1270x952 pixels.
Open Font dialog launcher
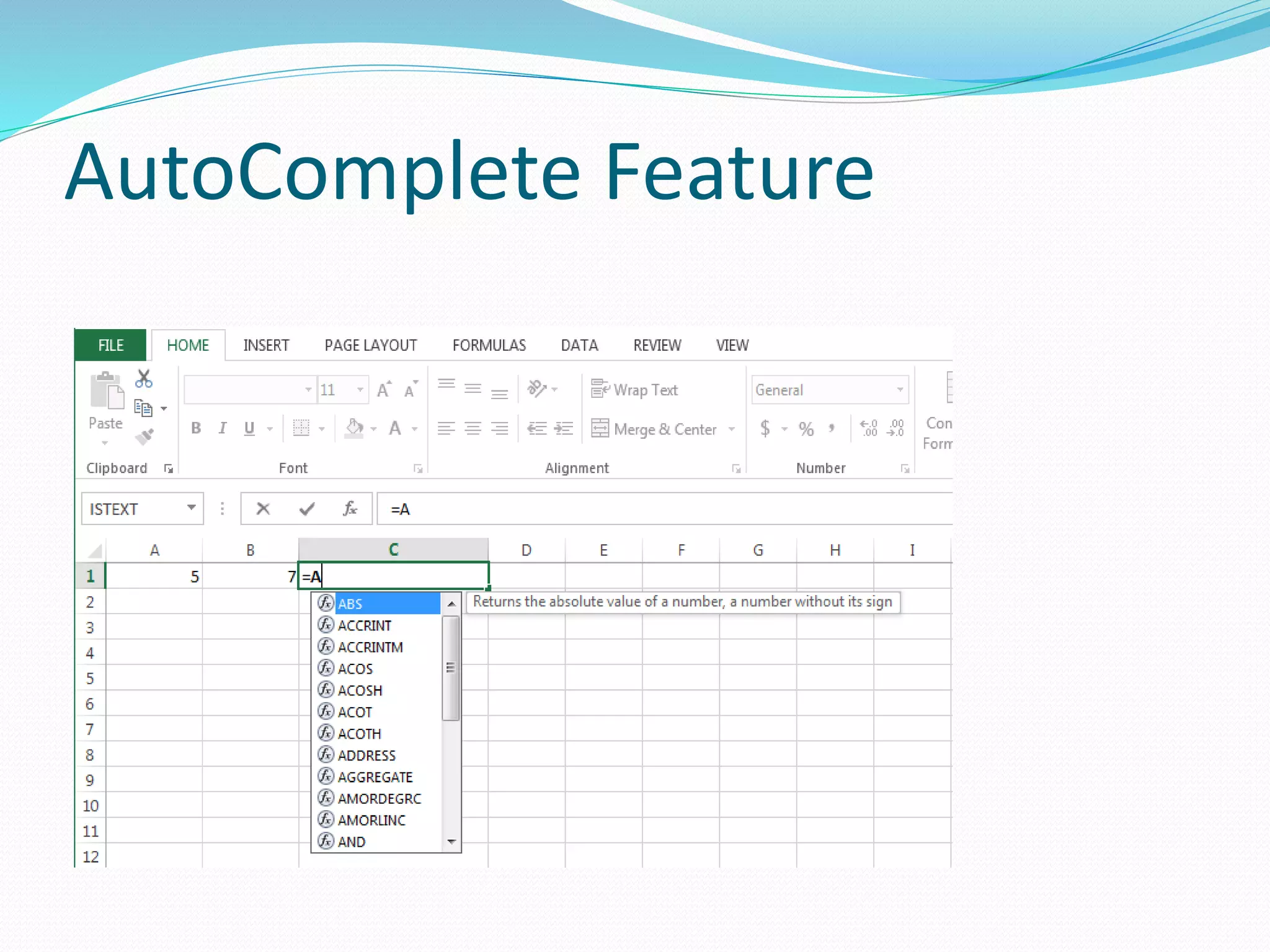(x=418, y=469)
